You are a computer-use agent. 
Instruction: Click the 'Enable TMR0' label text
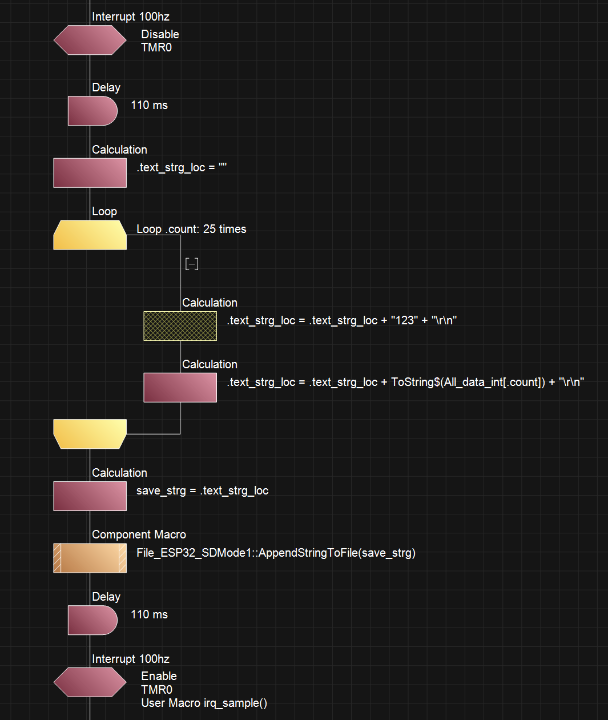(x=159, y=683)
